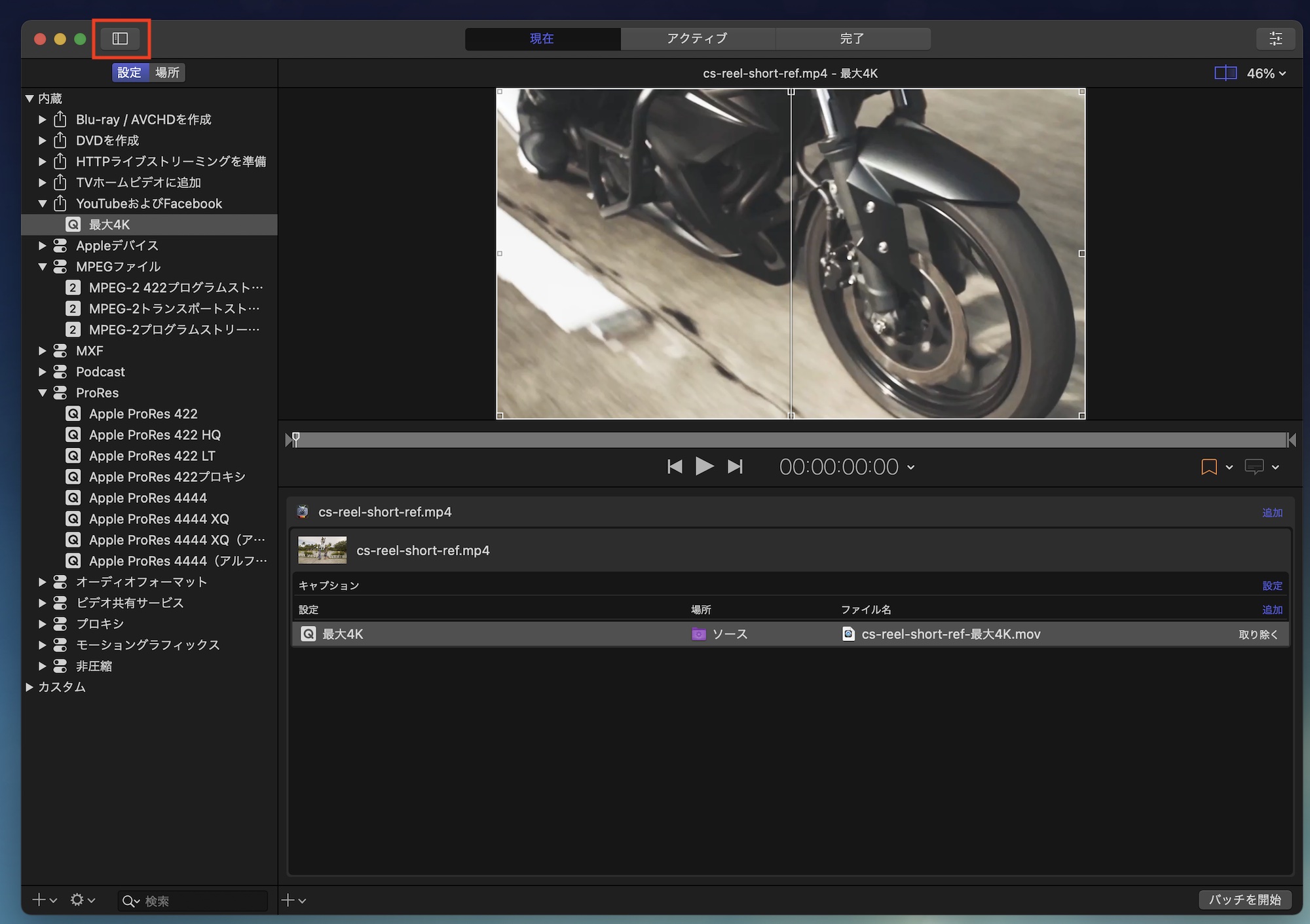Expand the Blu-ray / AVCHDを作成 group

coord(42,120)
